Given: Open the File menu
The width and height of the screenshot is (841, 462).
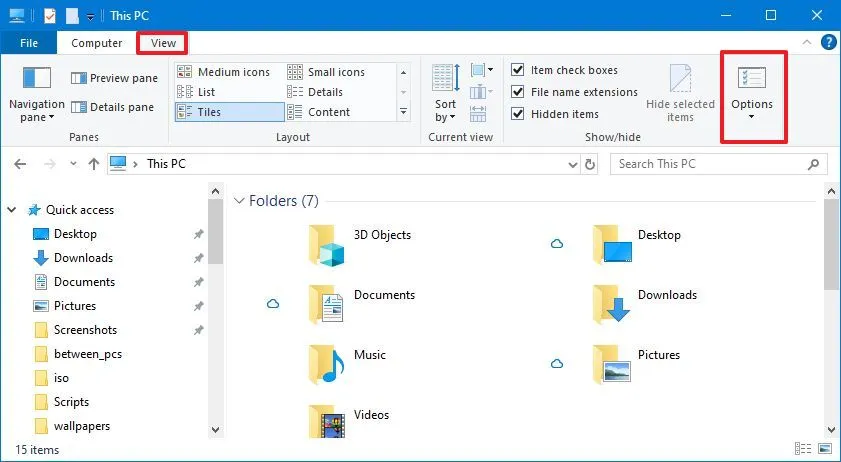Looking at the screenshot, I should coord(28,43).
